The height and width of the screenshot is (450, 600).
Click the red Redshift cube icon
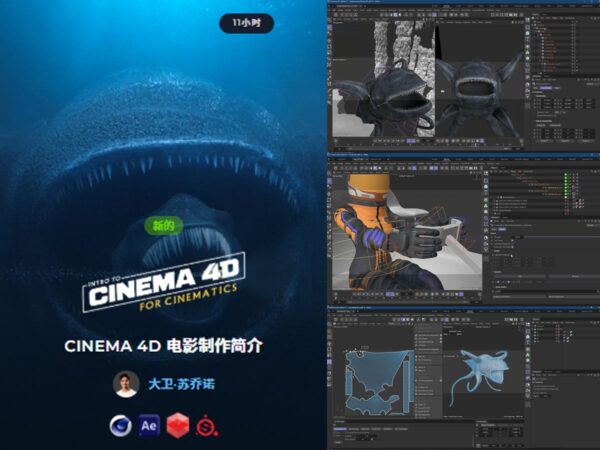point(178,425)
